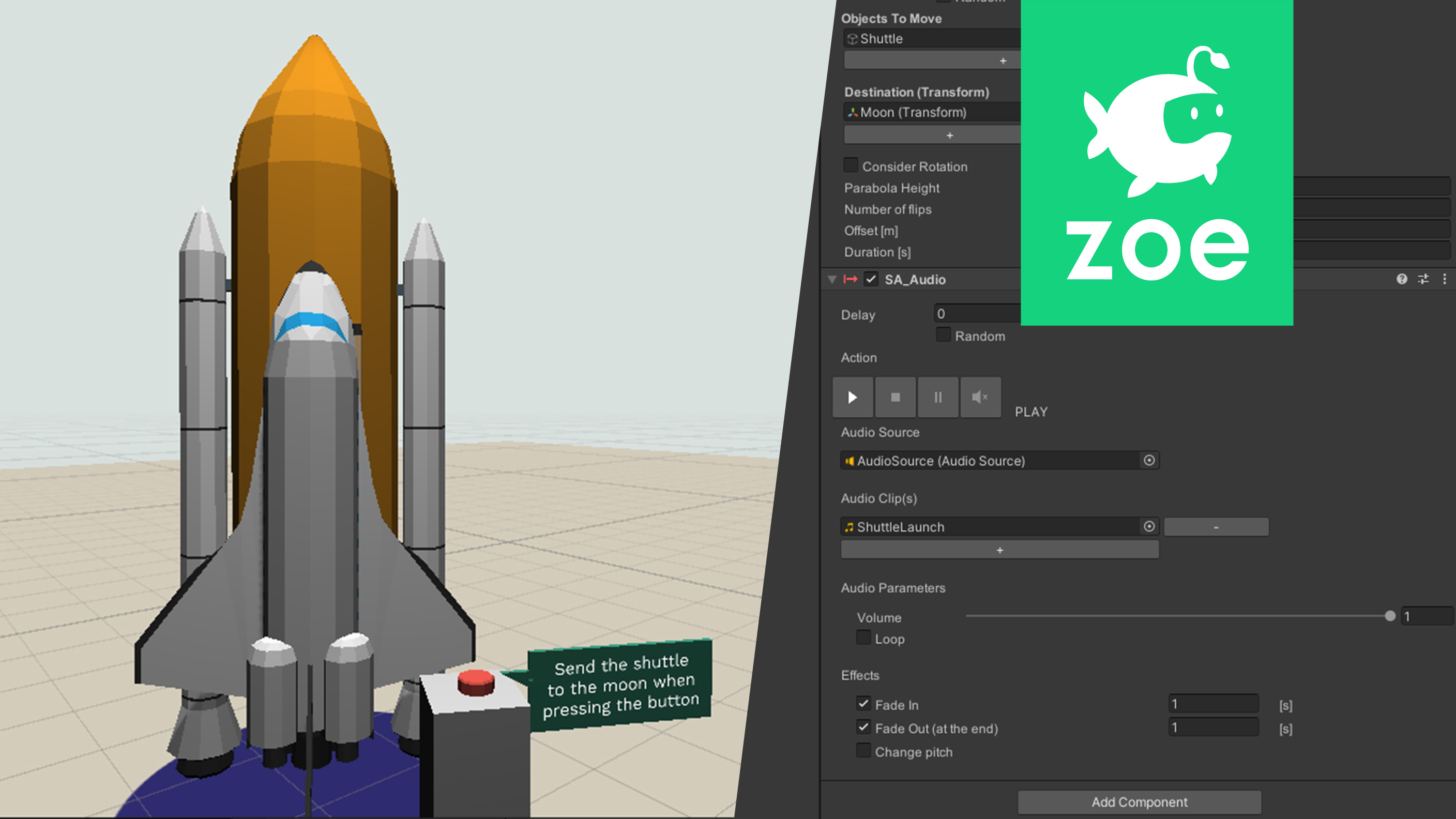Image resolution: width=1456 pixels, height=819 pixels.
Task: Collapse the SA_Audio component foldout arrow
Action: 832,279
